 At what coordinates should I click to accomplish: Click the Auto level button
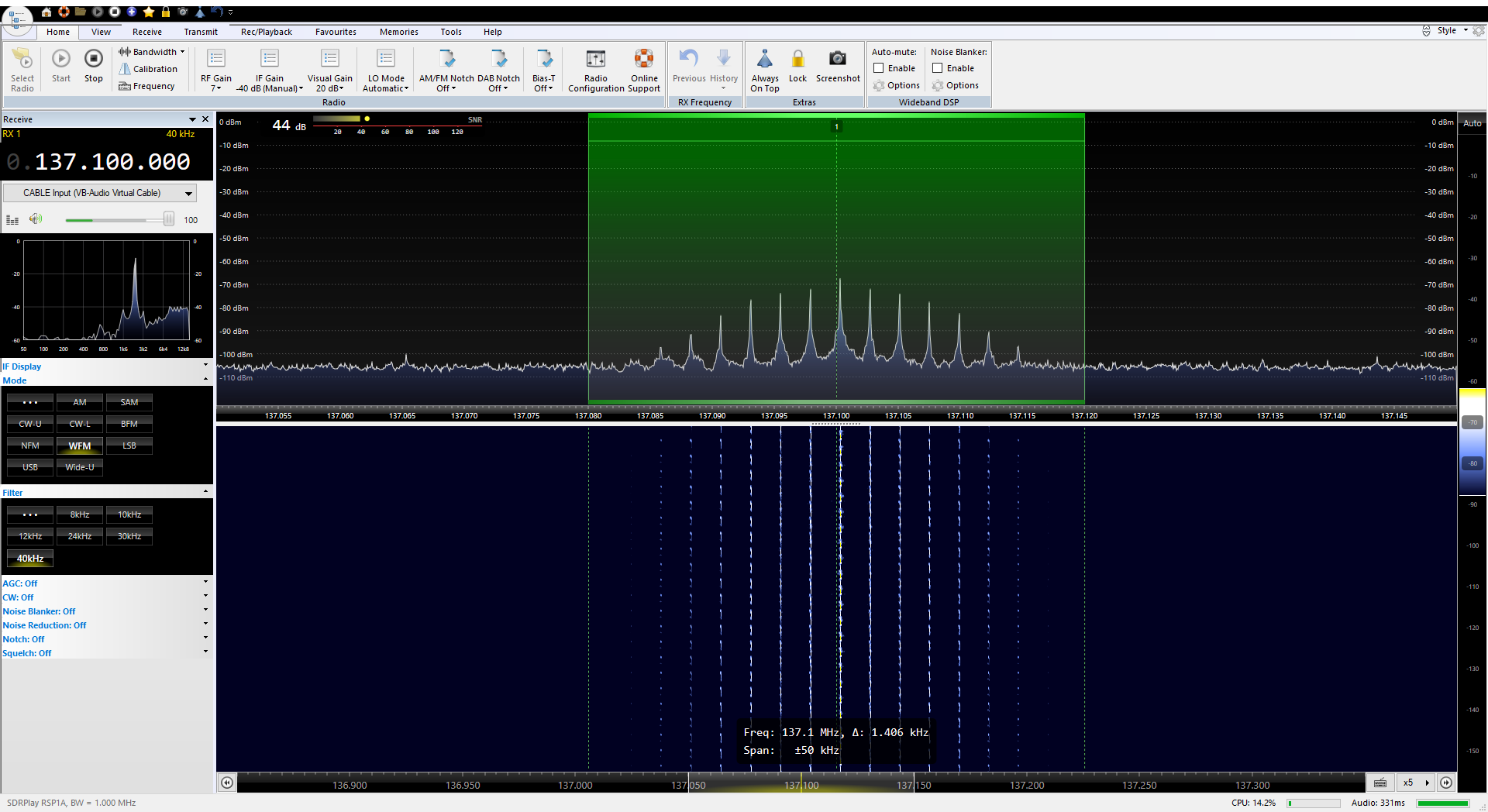[x=1472, y=123]
